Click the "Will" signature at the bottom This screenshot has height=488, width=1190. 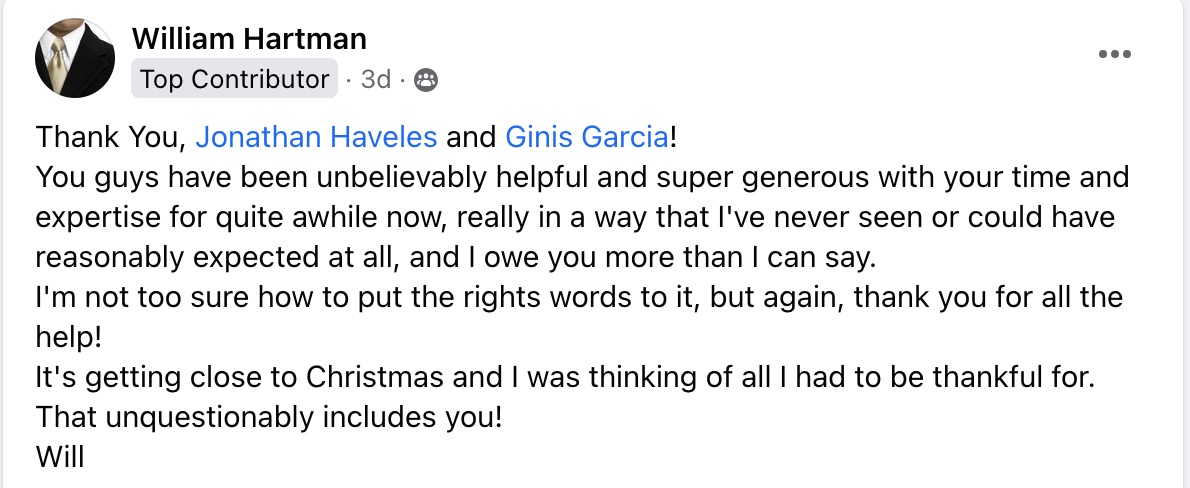[60, 457]
